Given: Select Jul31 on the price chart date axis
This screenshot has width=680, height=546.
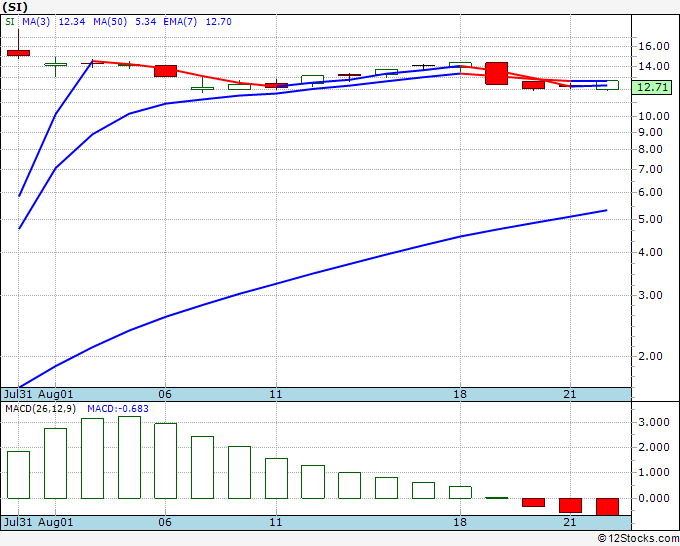Looking at the screenshot, I should coord(18,394).
